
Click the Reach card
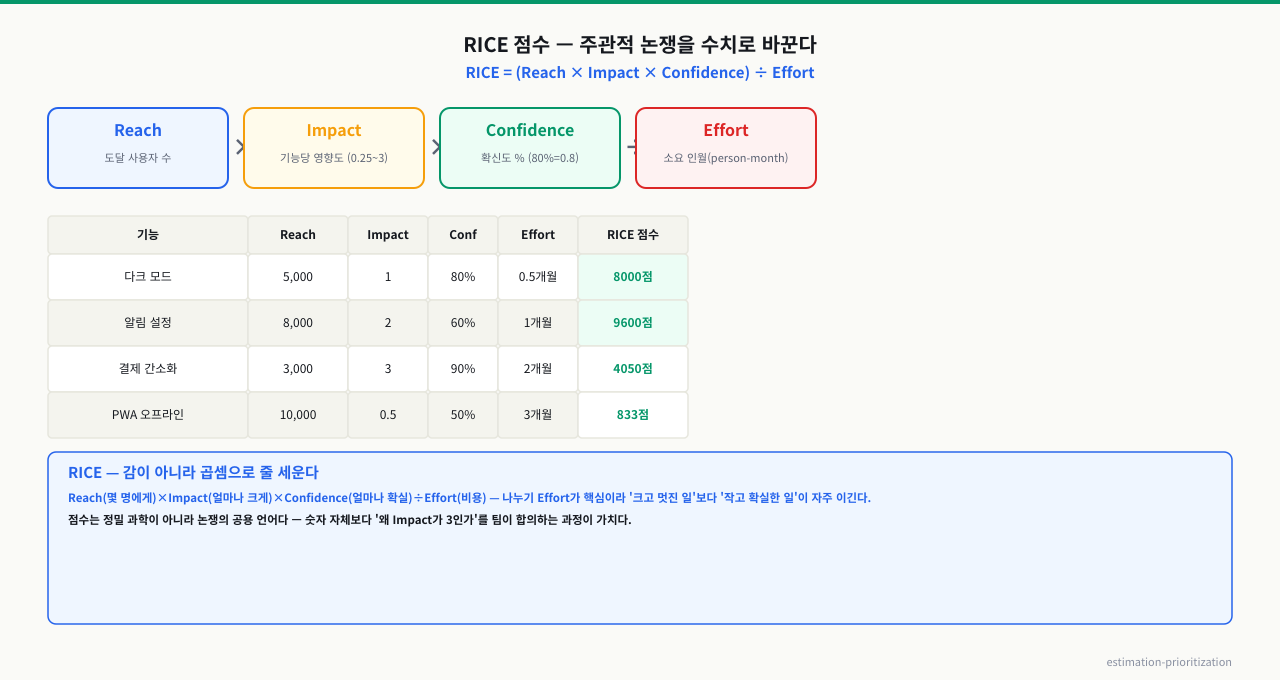(138, 148)
